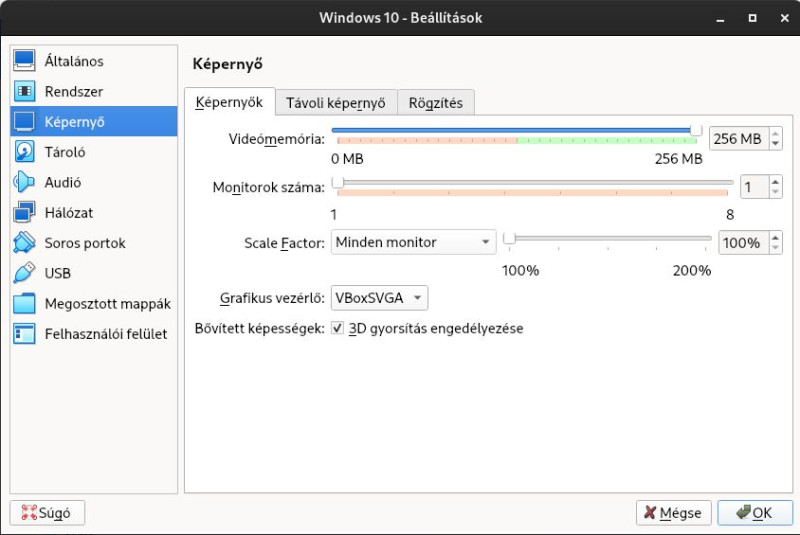Increase monitor count with up arrow
Screen dimensions: 800x535
coord(776,182)
